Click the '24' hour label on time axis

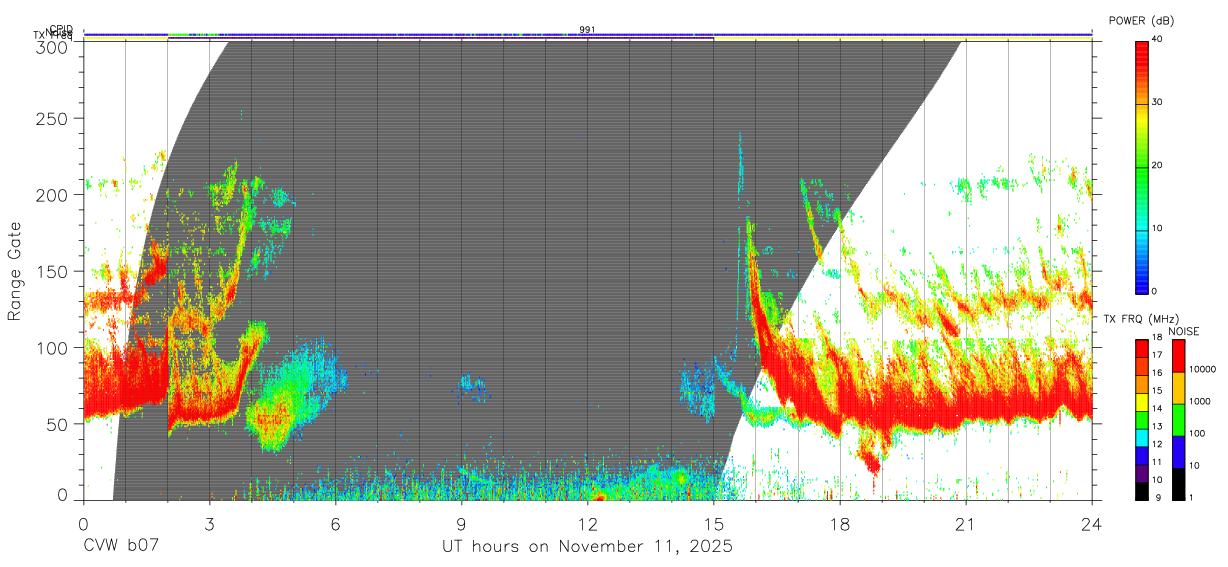pos(1092,523)
